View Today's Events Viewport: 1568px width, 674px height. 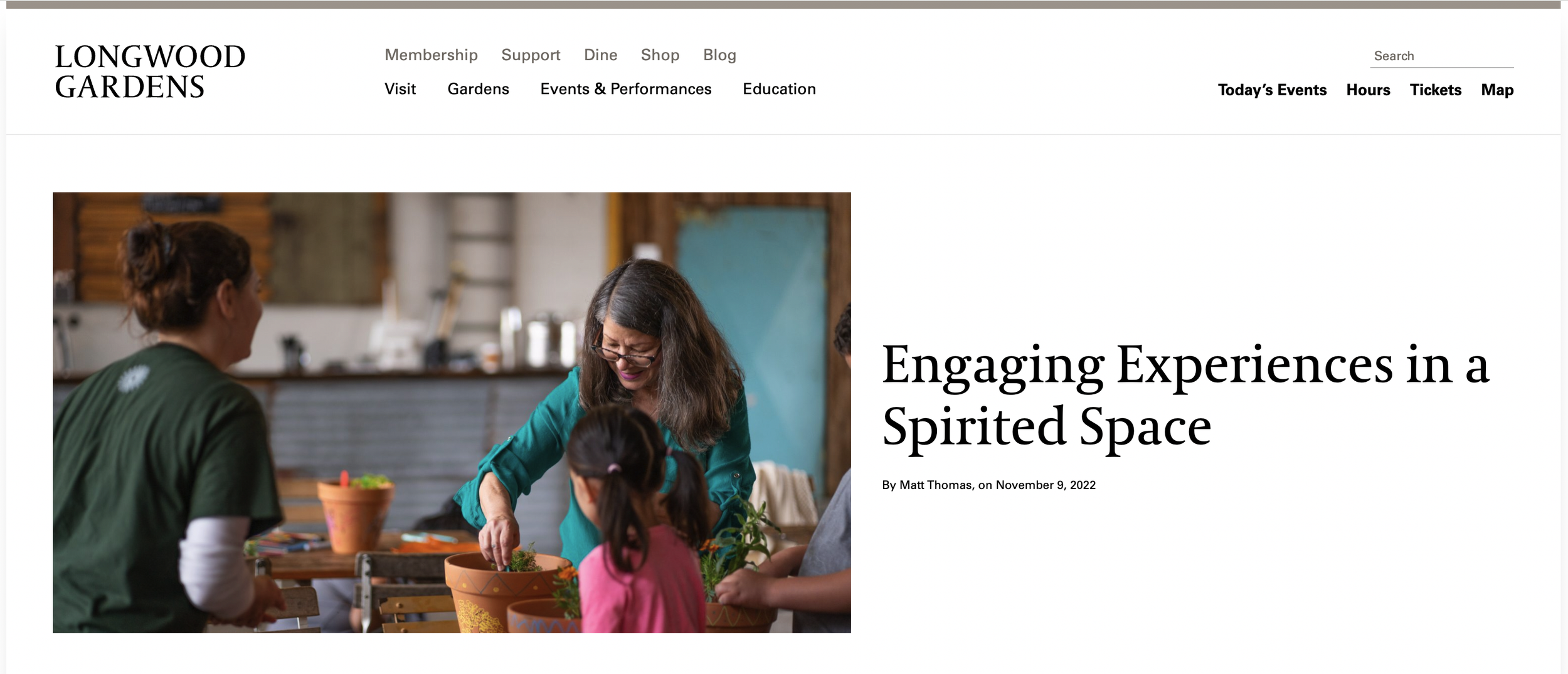pyautogui.click(x=1272, y=90)
